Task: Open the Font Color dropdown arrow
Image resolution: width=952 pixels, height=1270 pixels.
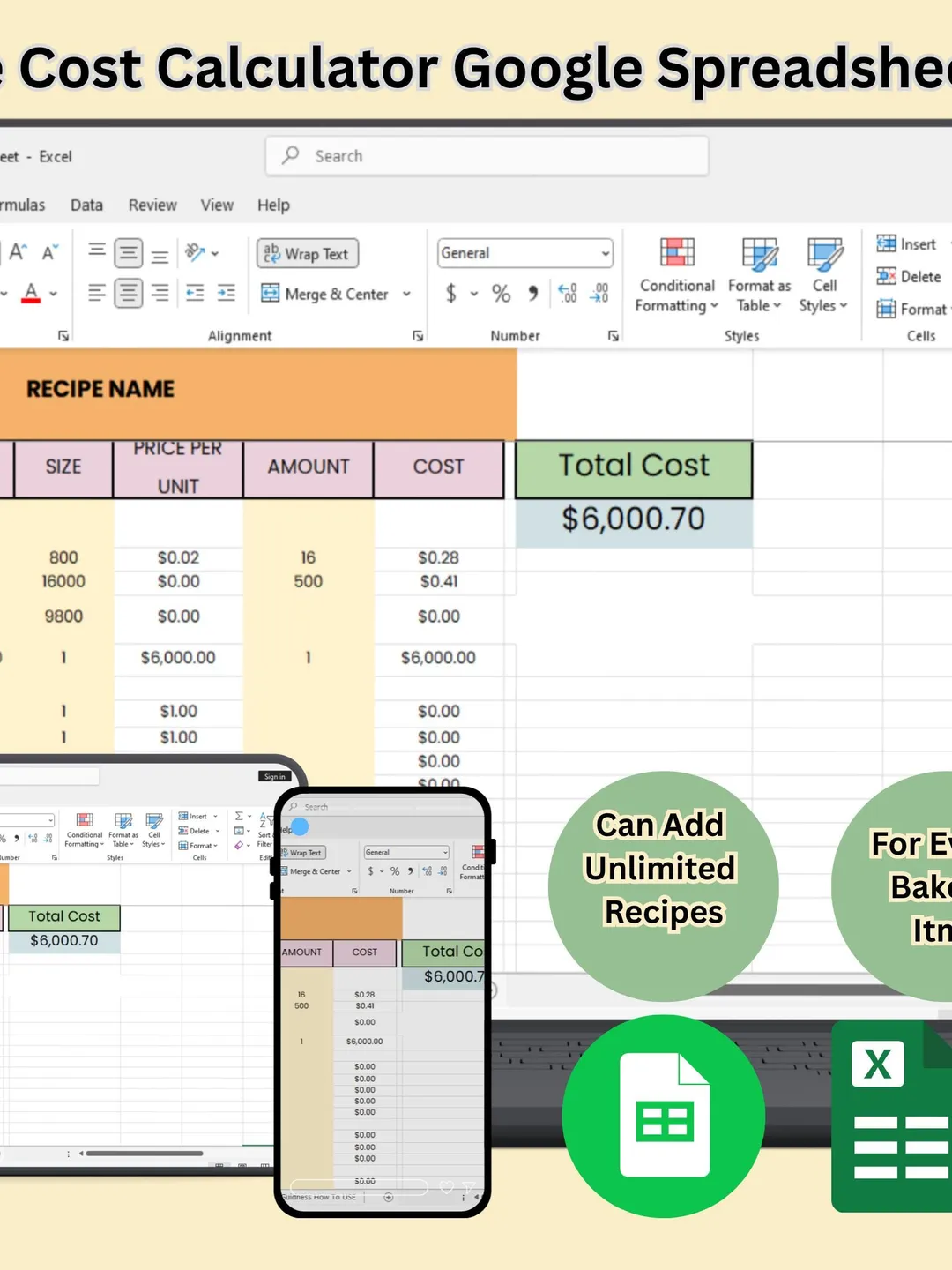Action: [53, 294]
